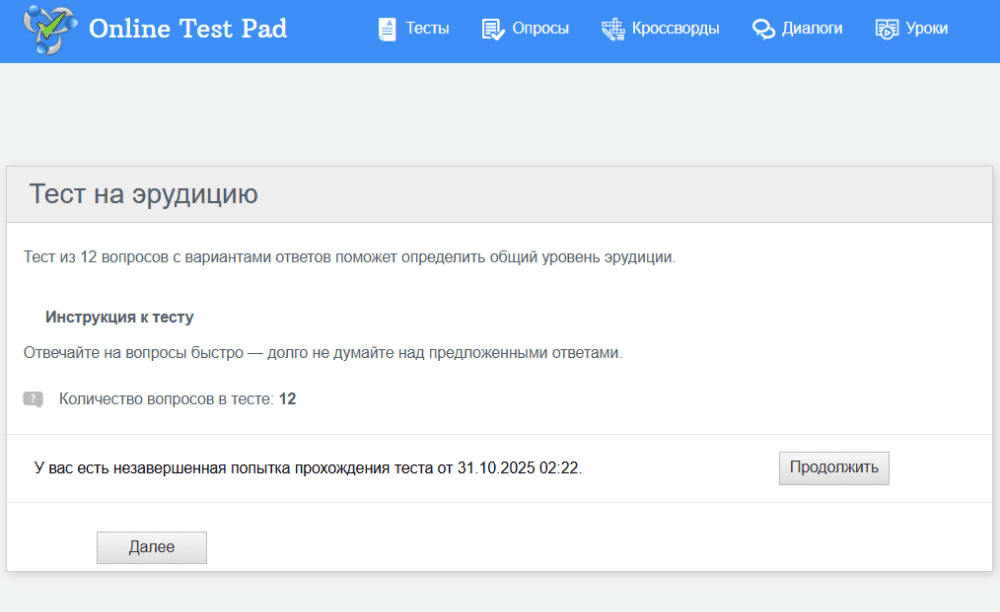Click the unfinished attempt notice text
Viewport: 1000px width, 612px height.
pos(308,468)
